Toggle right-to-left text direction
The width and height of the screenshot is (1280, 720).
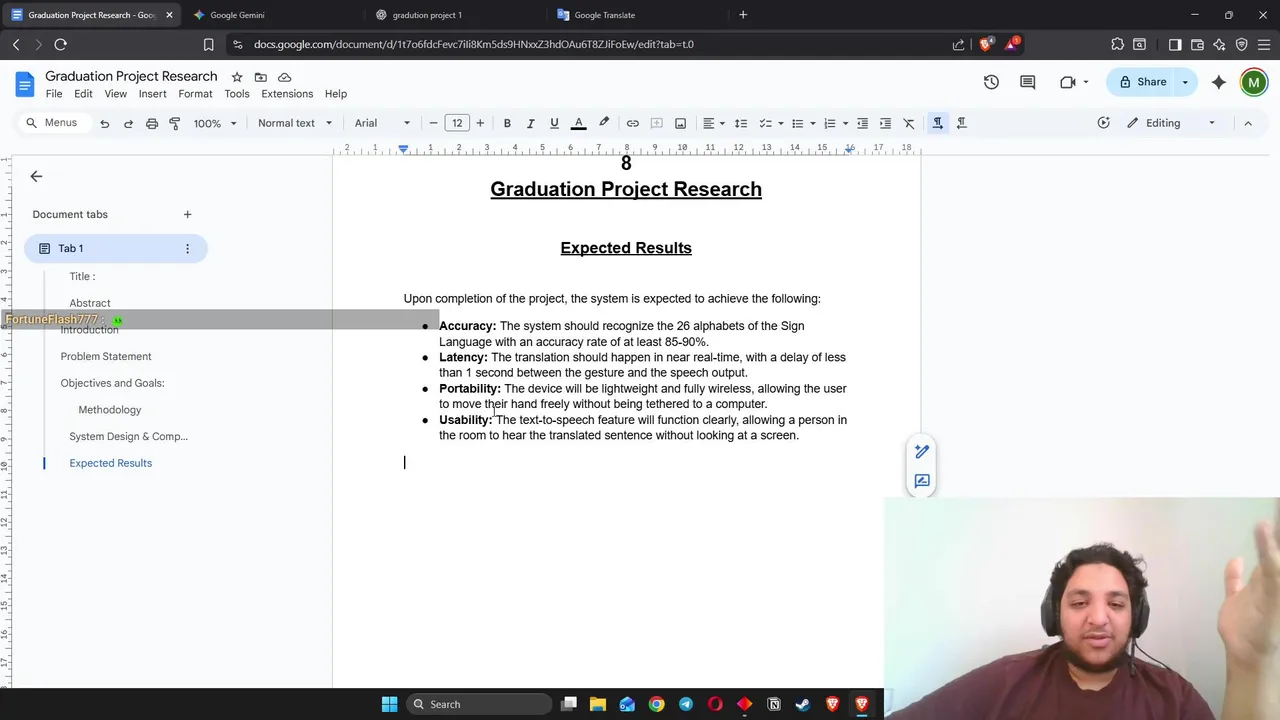(x=962, y=123)
